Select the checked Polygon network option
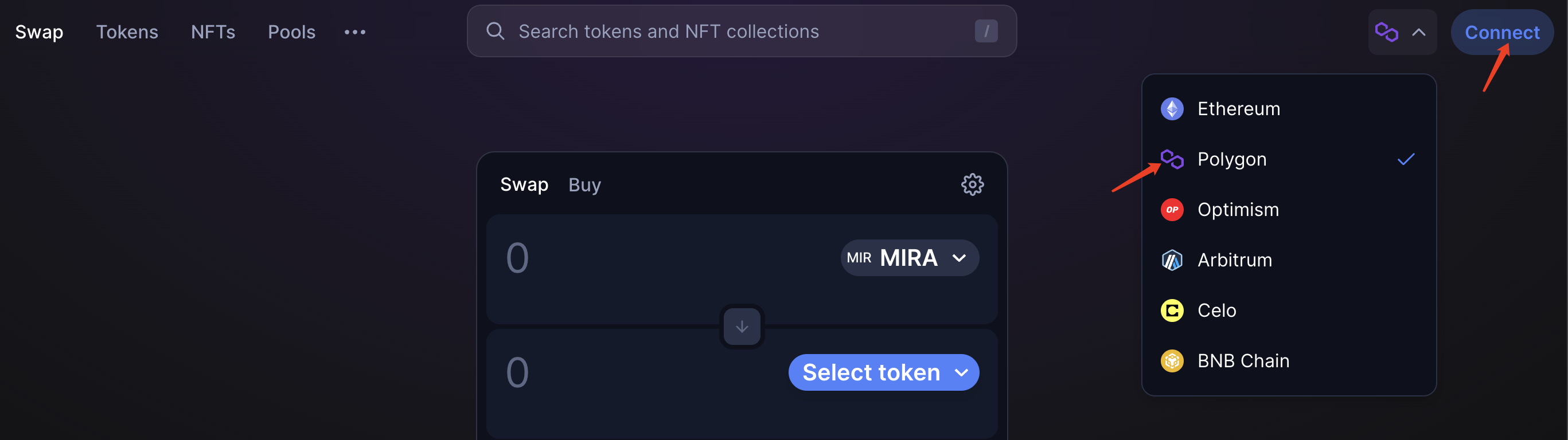Screen dimensions: 1568x440 1289,159
